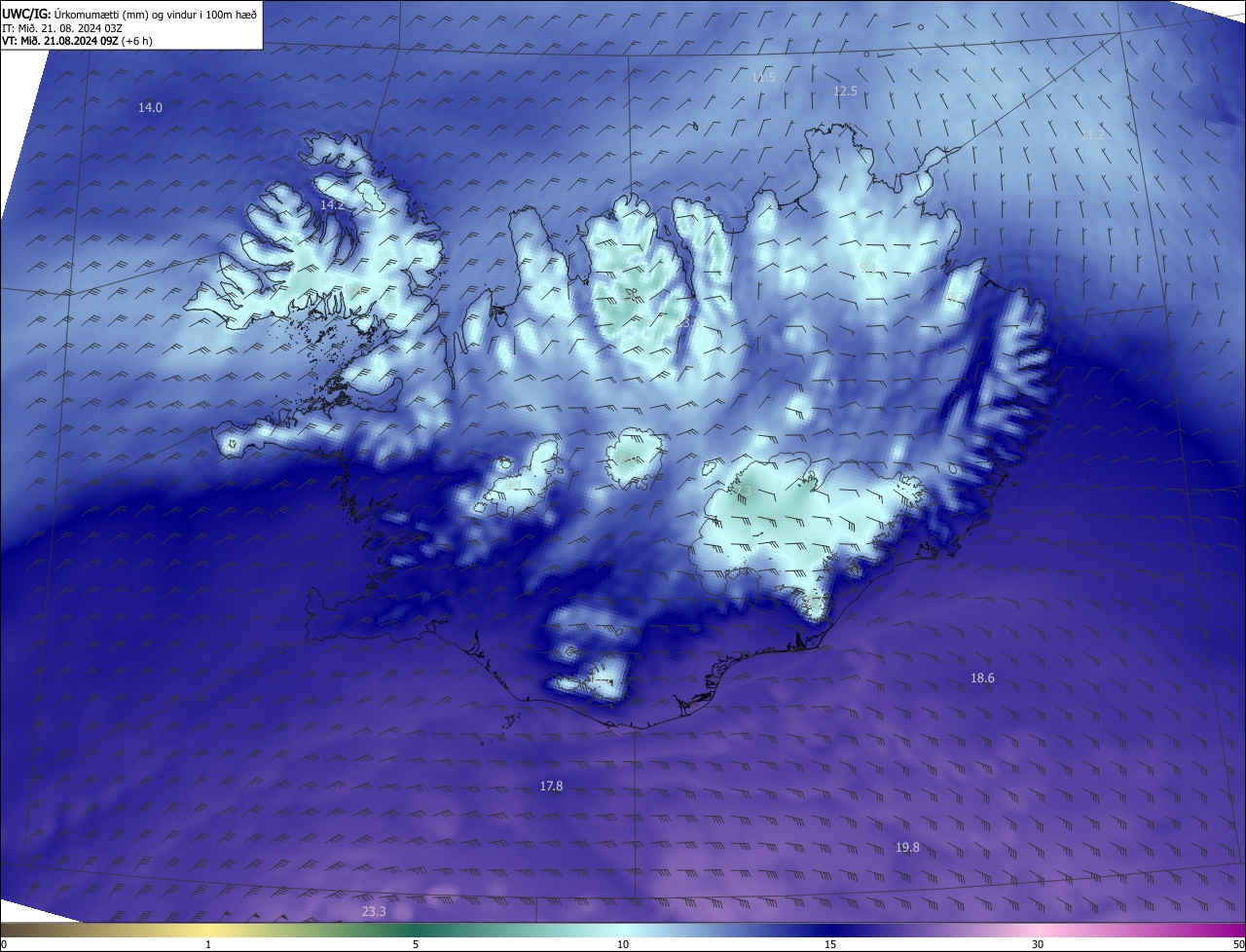Click the value label '17.8' south of Iceland
The width and height of the screenshot is (1246, 952).
pos(551,786)
